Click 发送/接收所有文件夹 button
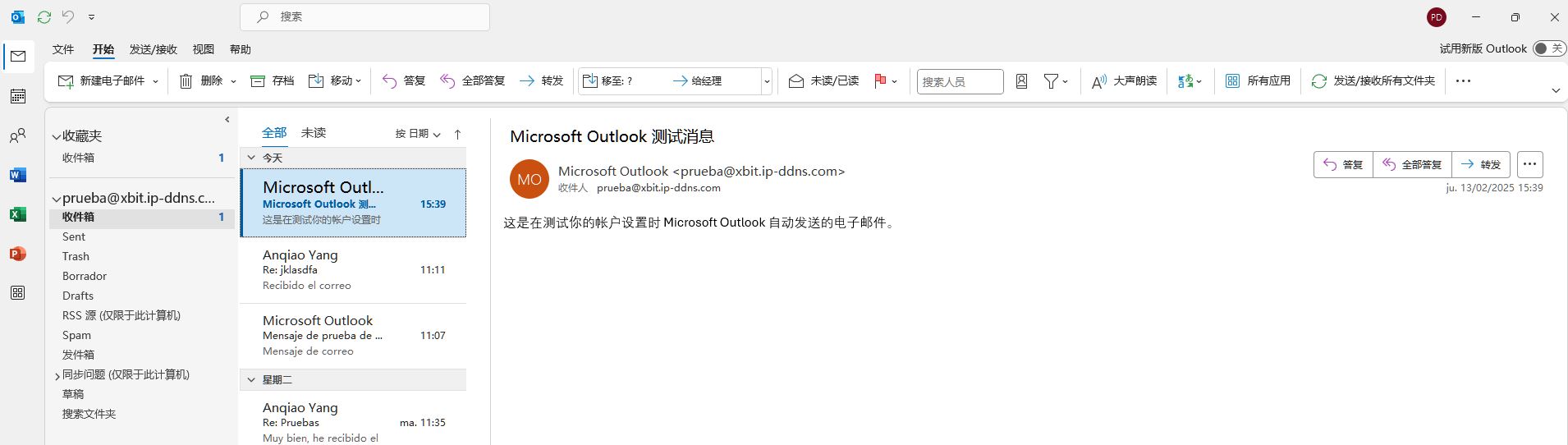This screenshot has height=445, width=1568. 1373,80
